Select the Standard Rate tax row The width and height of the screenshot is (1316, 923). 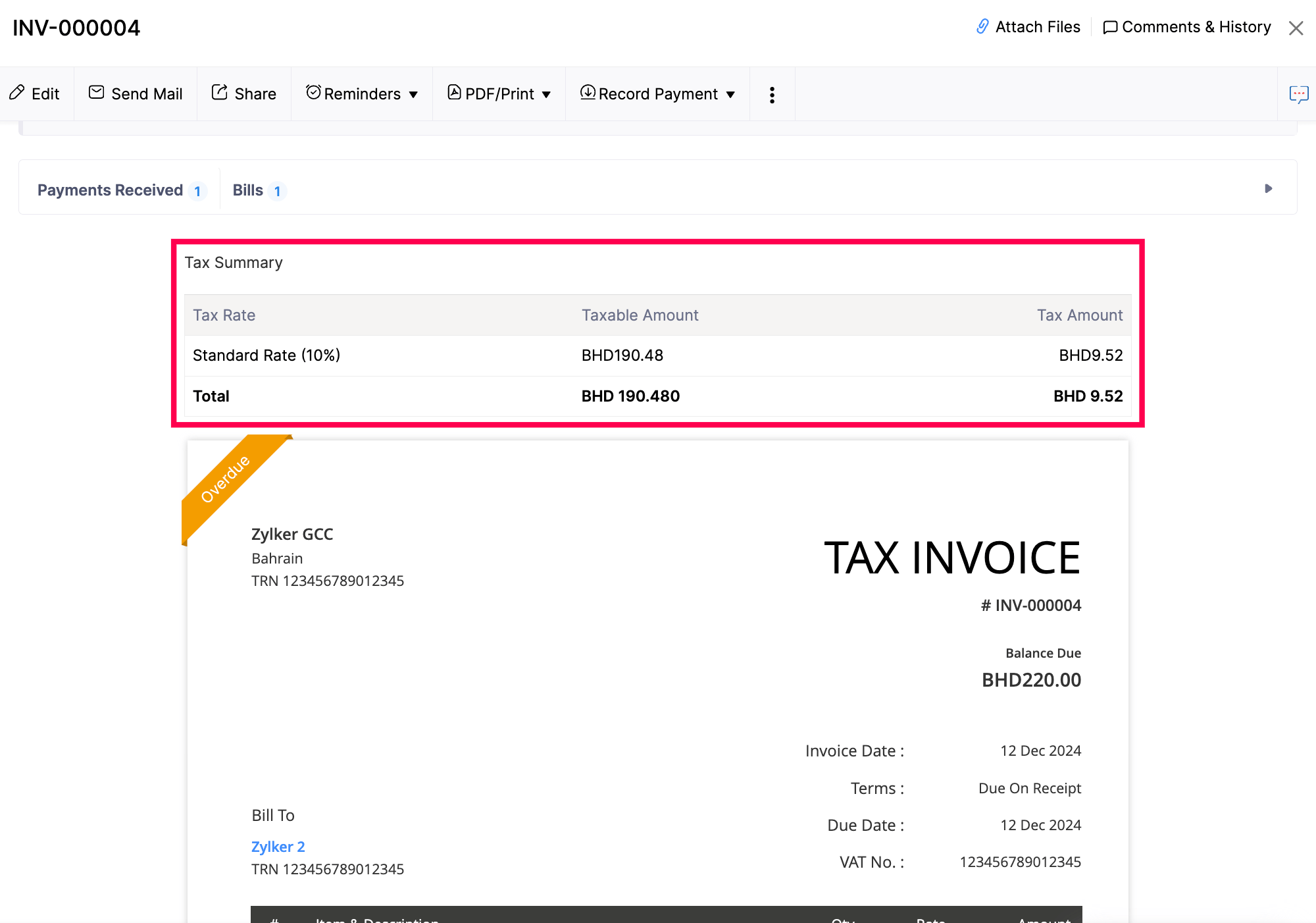click(266, 355)
